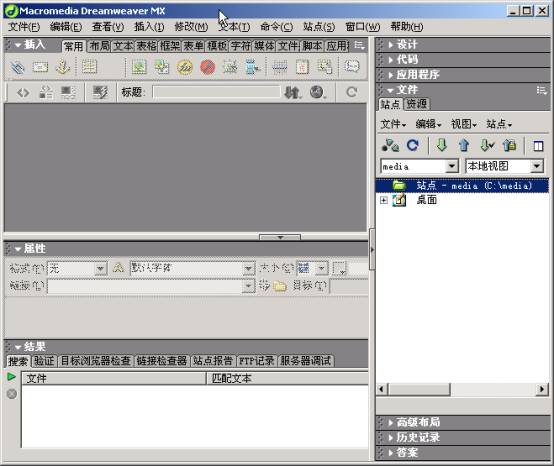Click Connect to remote host icon
The width and height of the screenshot is (554, 466).
(390, 145)
